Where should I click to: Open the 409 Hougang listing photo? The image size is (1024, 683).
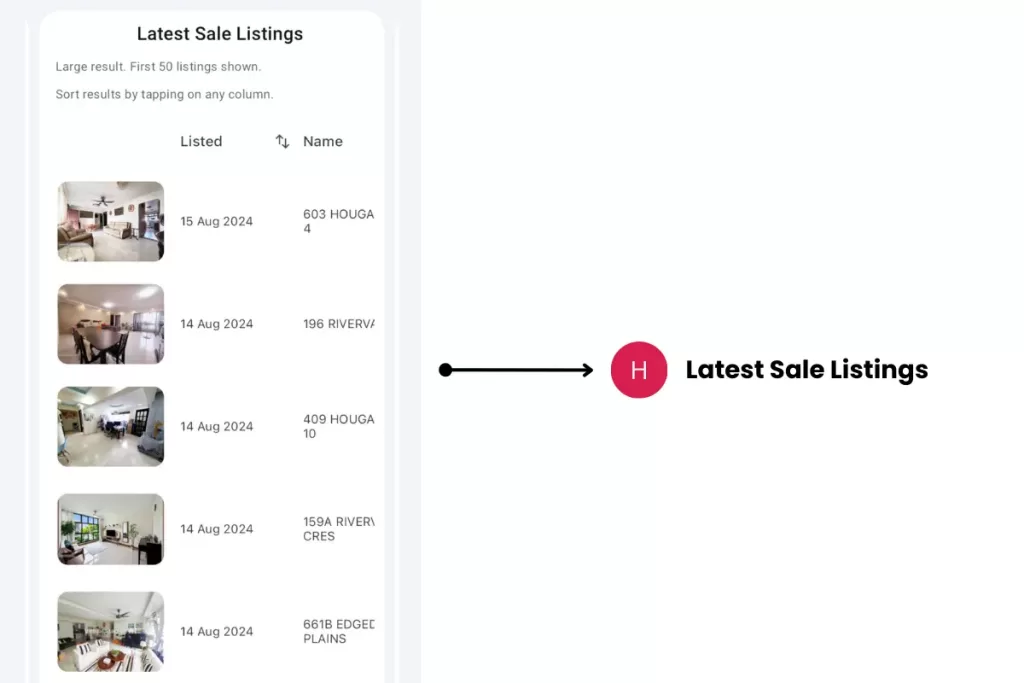[111, 427]
